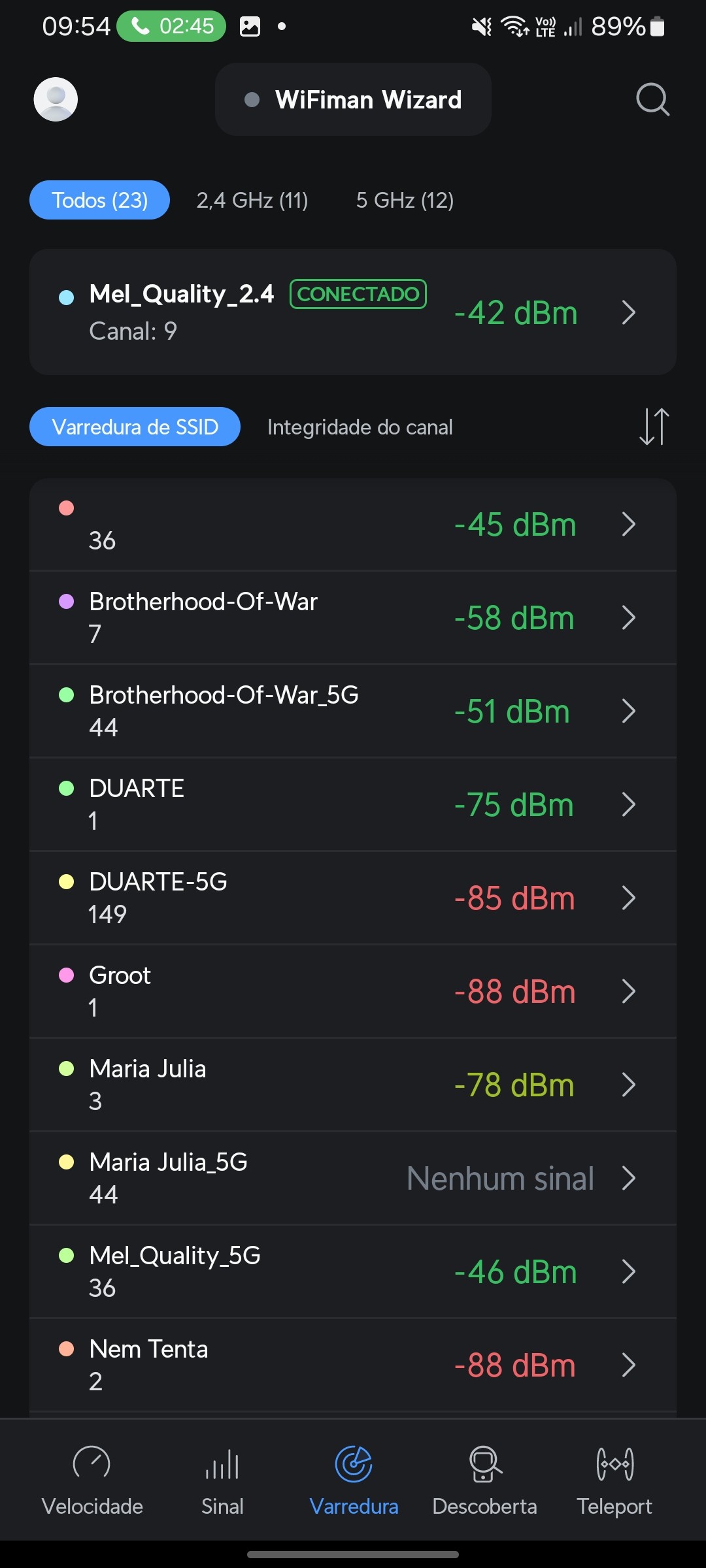This screenshot has height=1568, width=706.
Task: Open the Descoberta device discovery icon
Action: [484, 1463]
